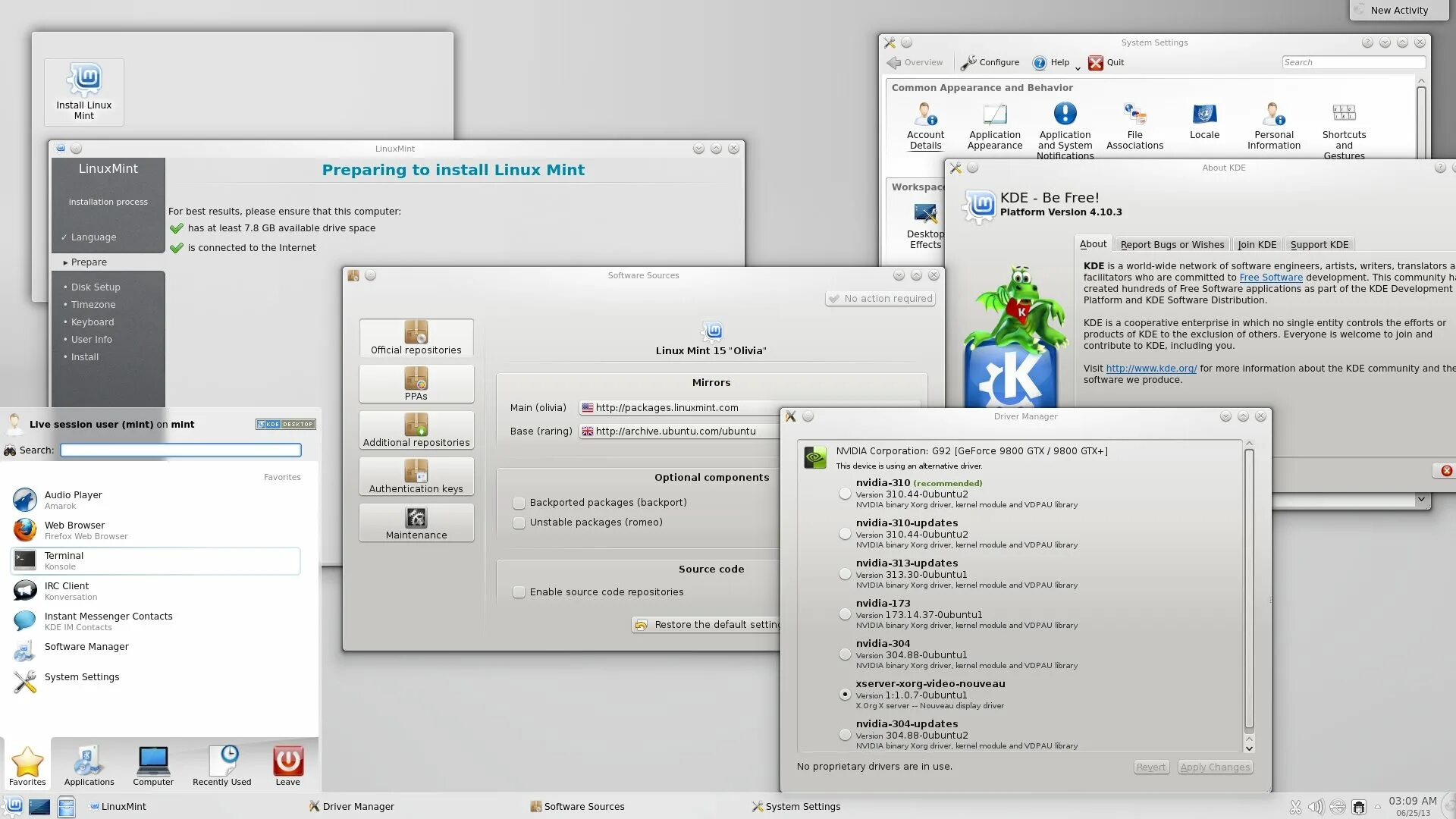Open Software Manager from favorites
The image size is (1456, 819).
155,651
